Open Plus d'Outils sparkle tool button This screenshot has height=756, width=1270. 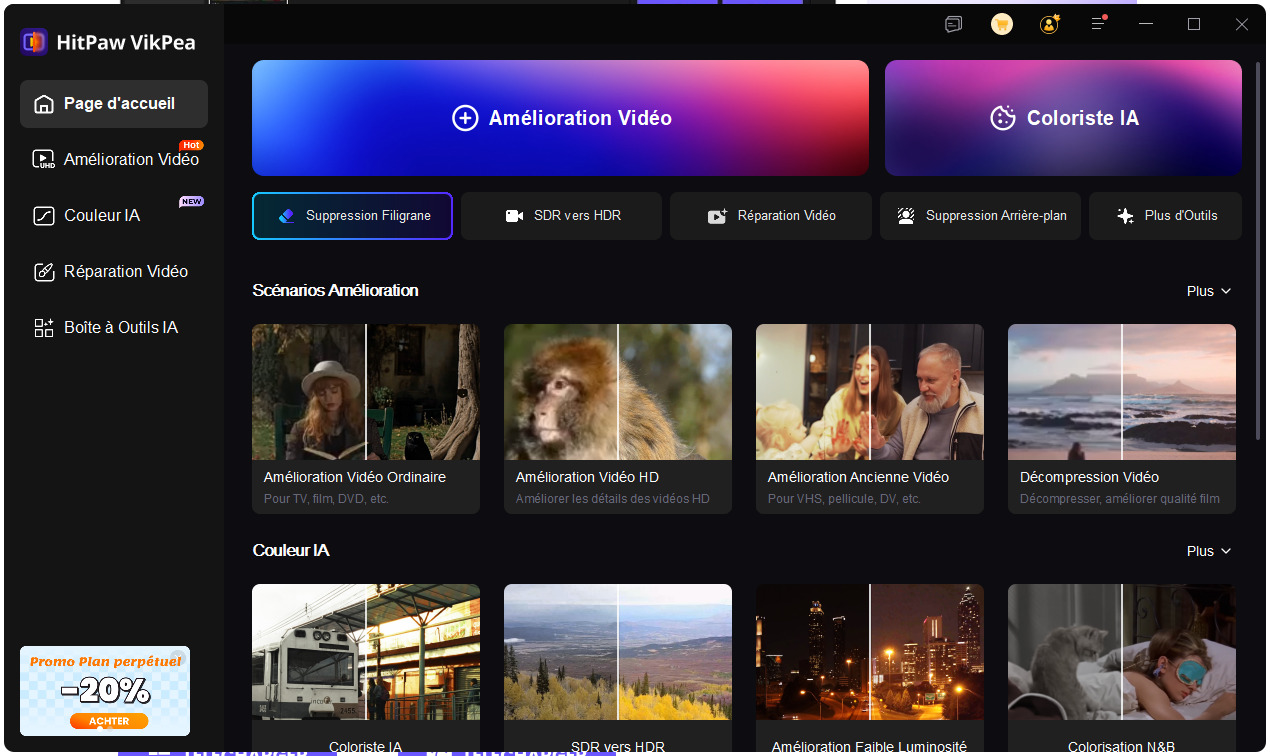click(x=1165, y=216)
